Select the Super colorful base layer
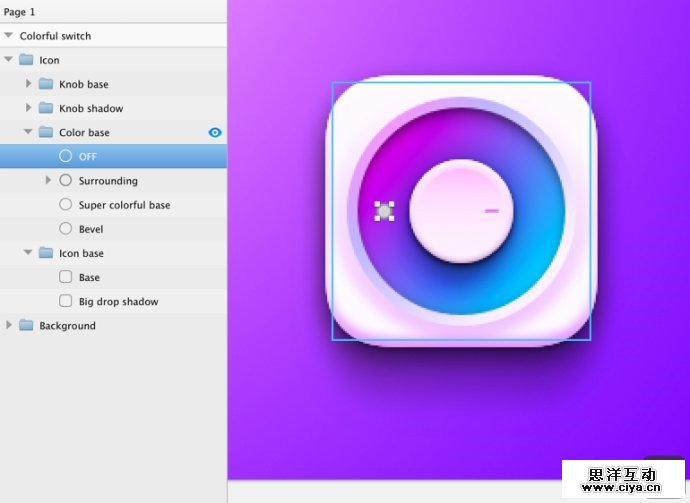The height and width of the screenshot is (503, 690). pyautogui.click(x=124, y=205)
